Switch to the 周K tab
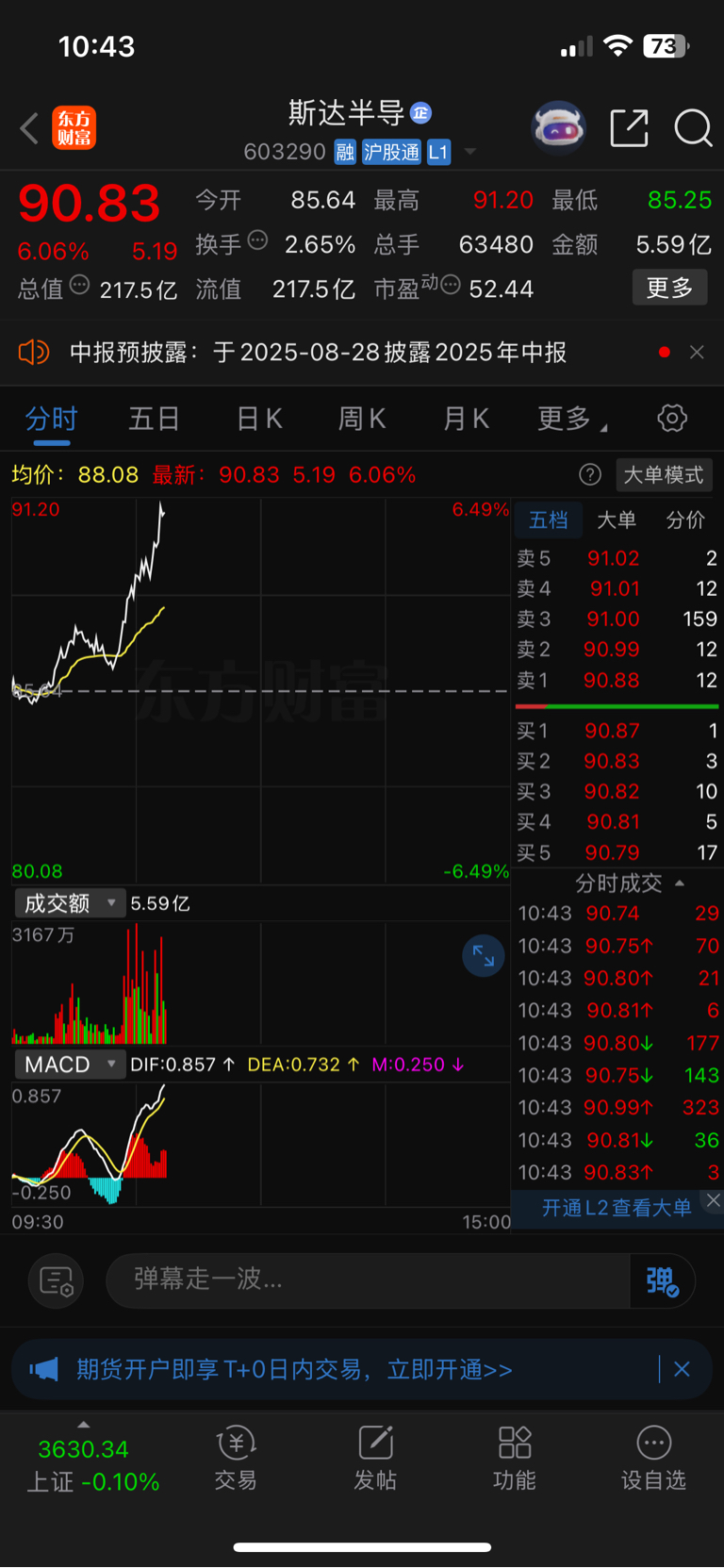The height and width of the screenshot is (1568, 724). tap(362, 419)
